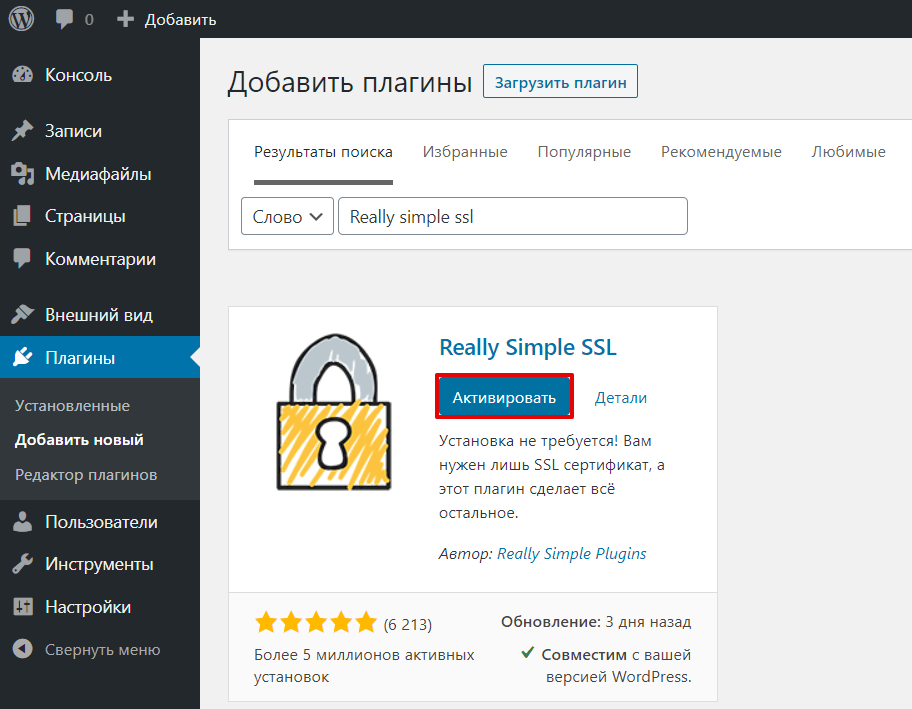Open the Комментарии menu item

click(x=100, y=259)
